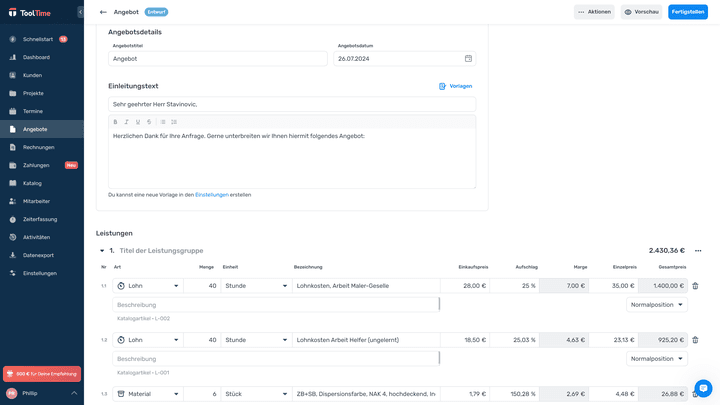Toggle strikethrough in the text editor
This screenshot has height=405, width=720.
click(x=149, y=122)
